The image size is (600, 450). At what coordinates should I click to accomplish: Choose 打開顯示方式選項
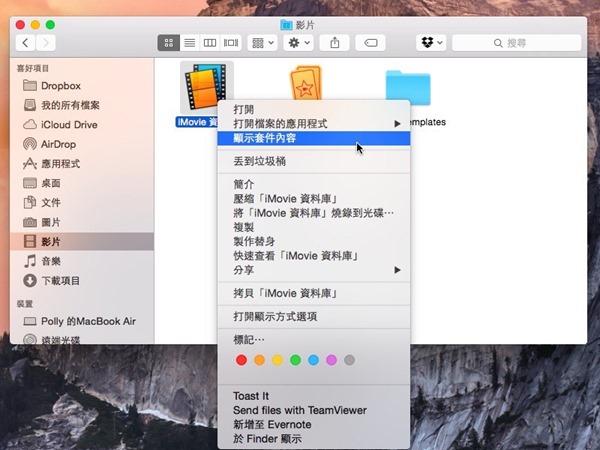point(314,316)
